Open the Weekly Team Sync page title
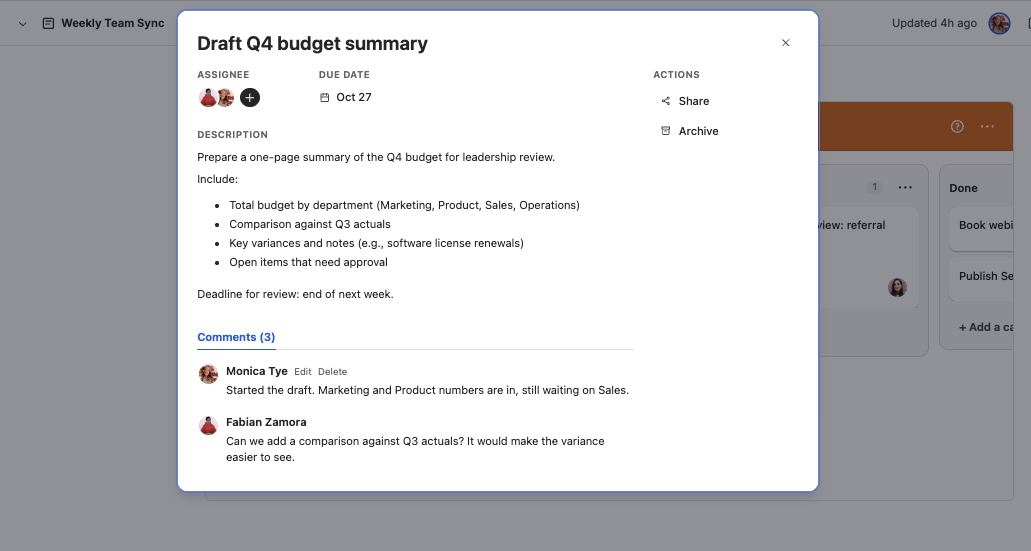This screenshot has width=1031, height=551. 112,23
